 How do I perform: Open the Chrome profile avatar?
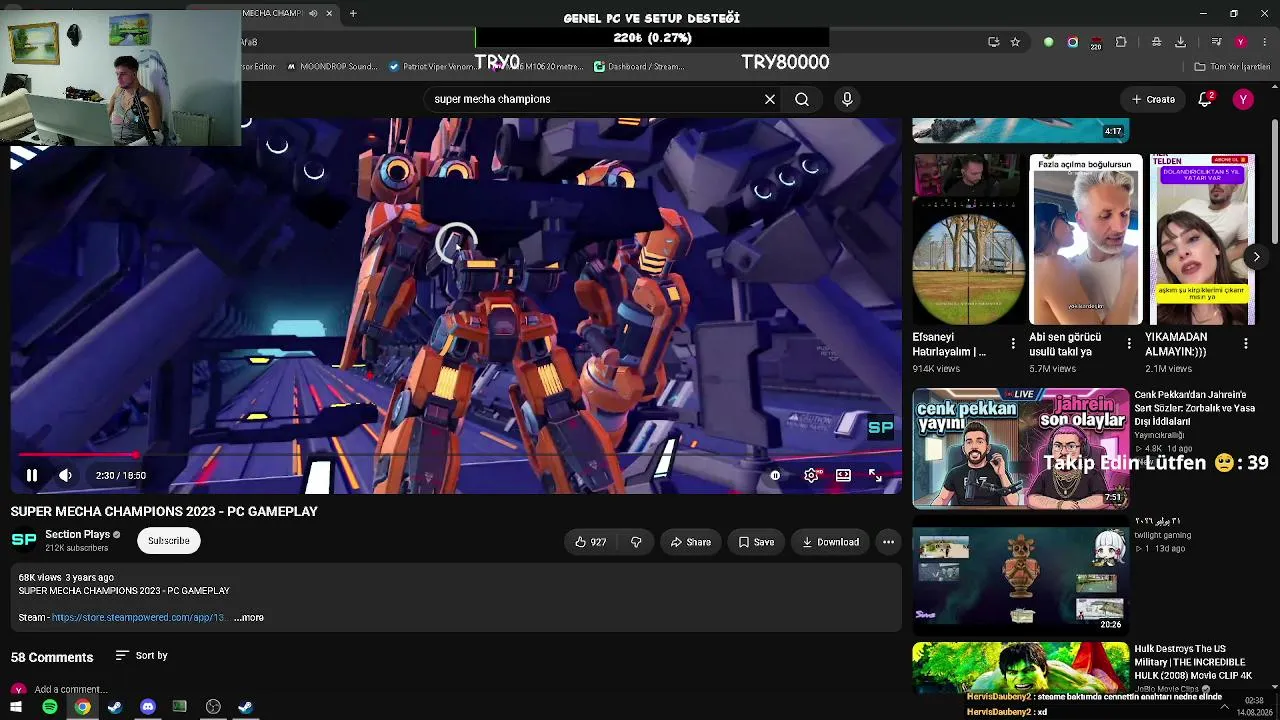click(x=1241, y=42)
